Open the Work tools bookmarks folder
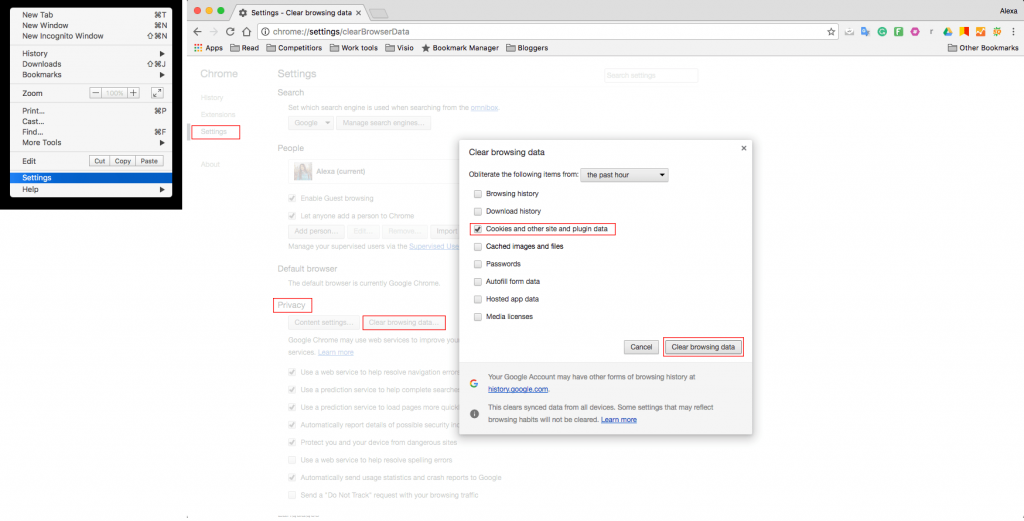This screenshot has width=1024, height=521. [x=353, y=48]
